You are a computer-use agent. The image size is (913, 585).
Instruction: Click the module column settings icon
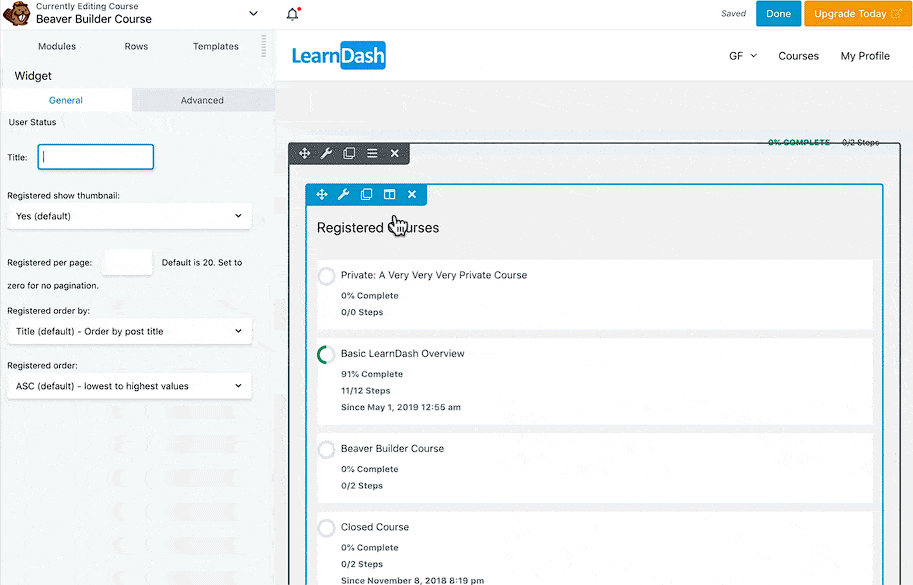390,194
